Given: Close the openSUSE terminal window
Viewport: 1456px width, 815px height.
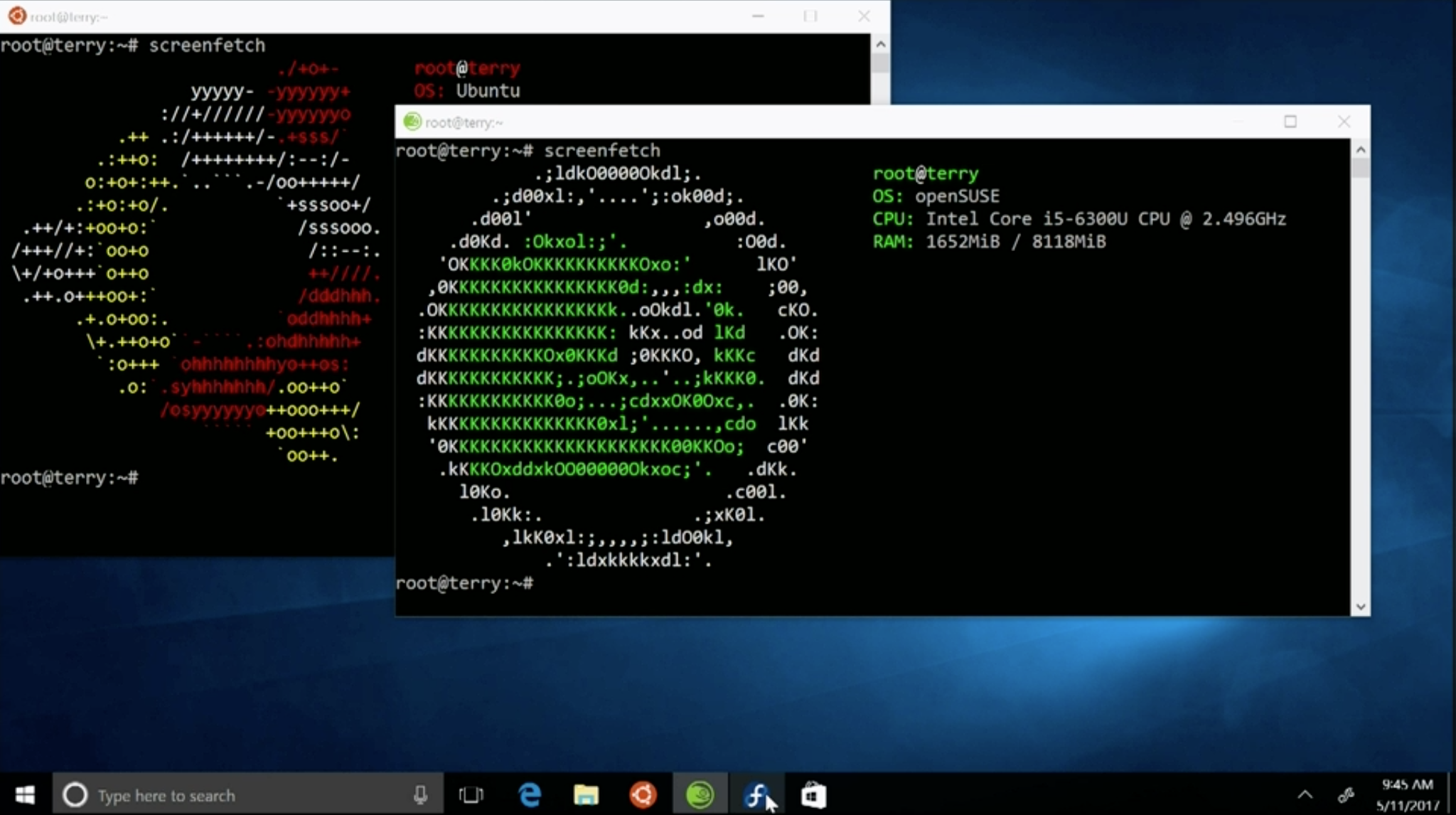Looking at the screenshot, I should coord(1344,122).
